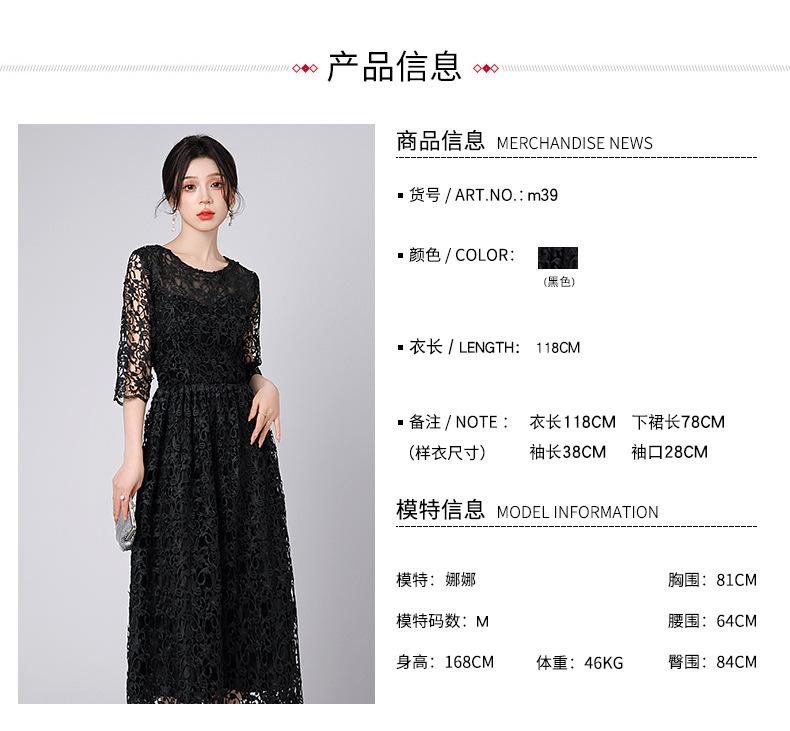Click the right red diamond ornament

(486, 68)
